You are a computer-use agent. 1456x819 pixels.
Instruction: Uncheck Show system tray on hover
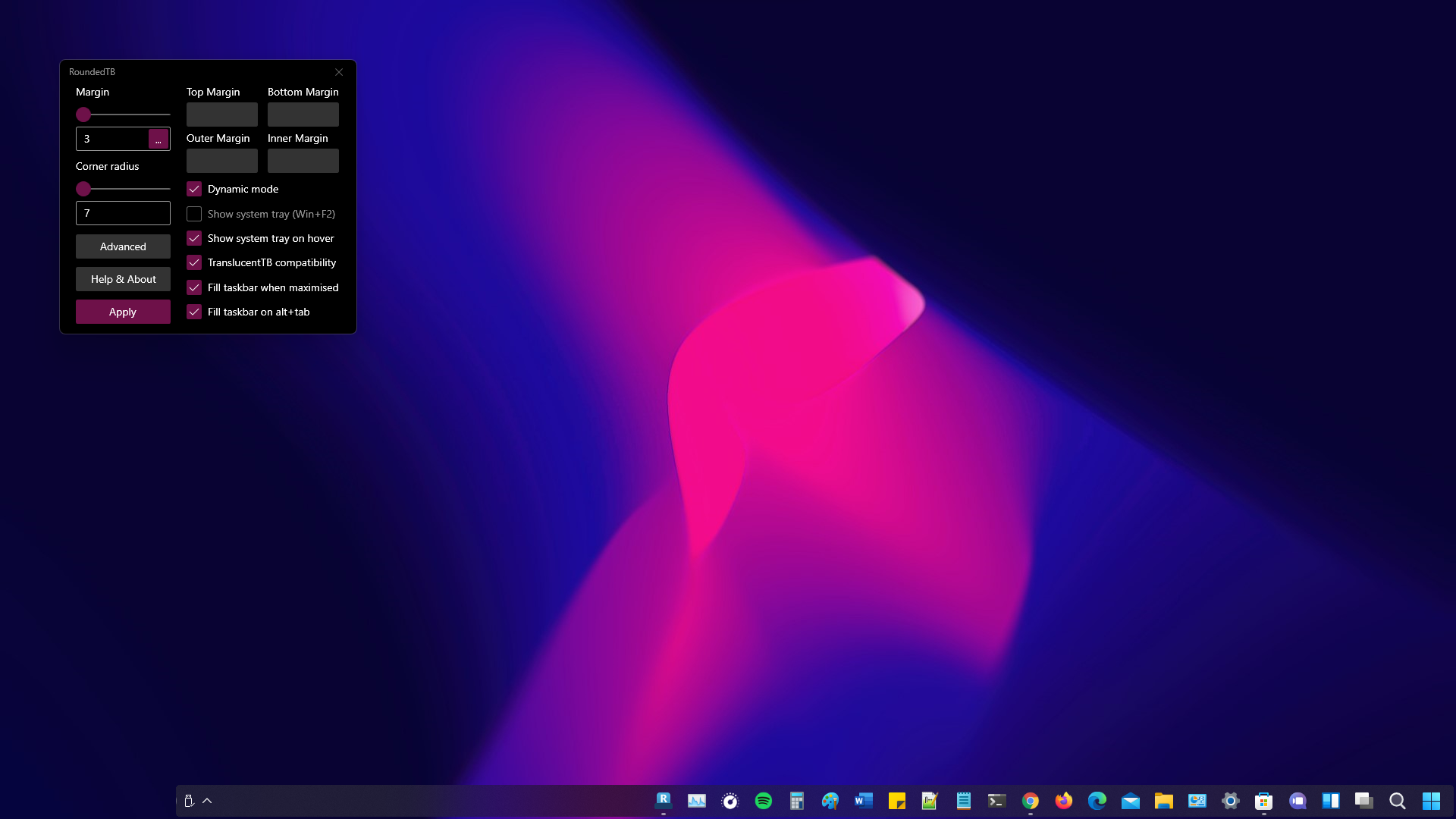pos(194,238)
